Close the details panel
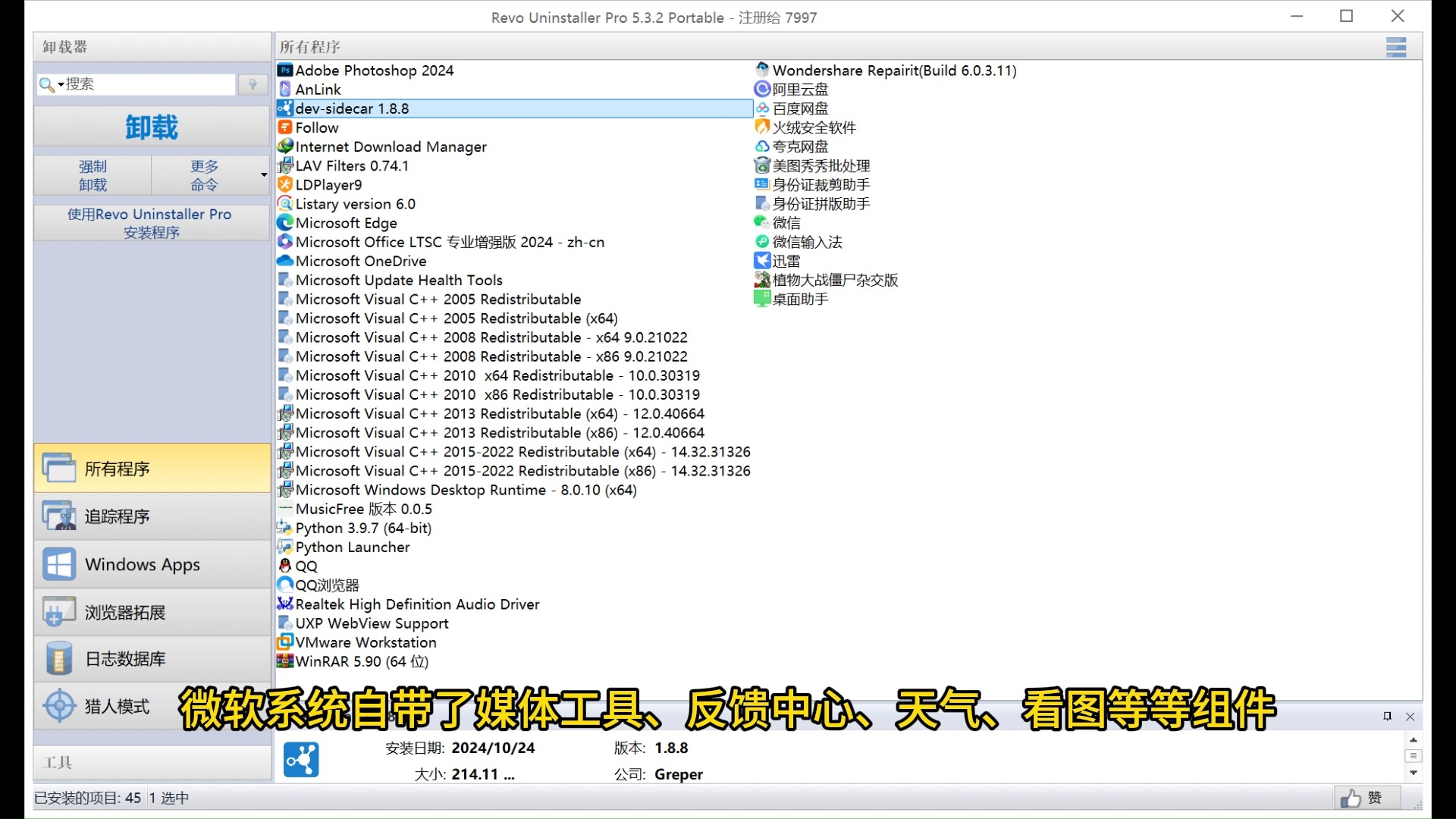Viewport: 1456px width, 819px height. pos(1410,717)
